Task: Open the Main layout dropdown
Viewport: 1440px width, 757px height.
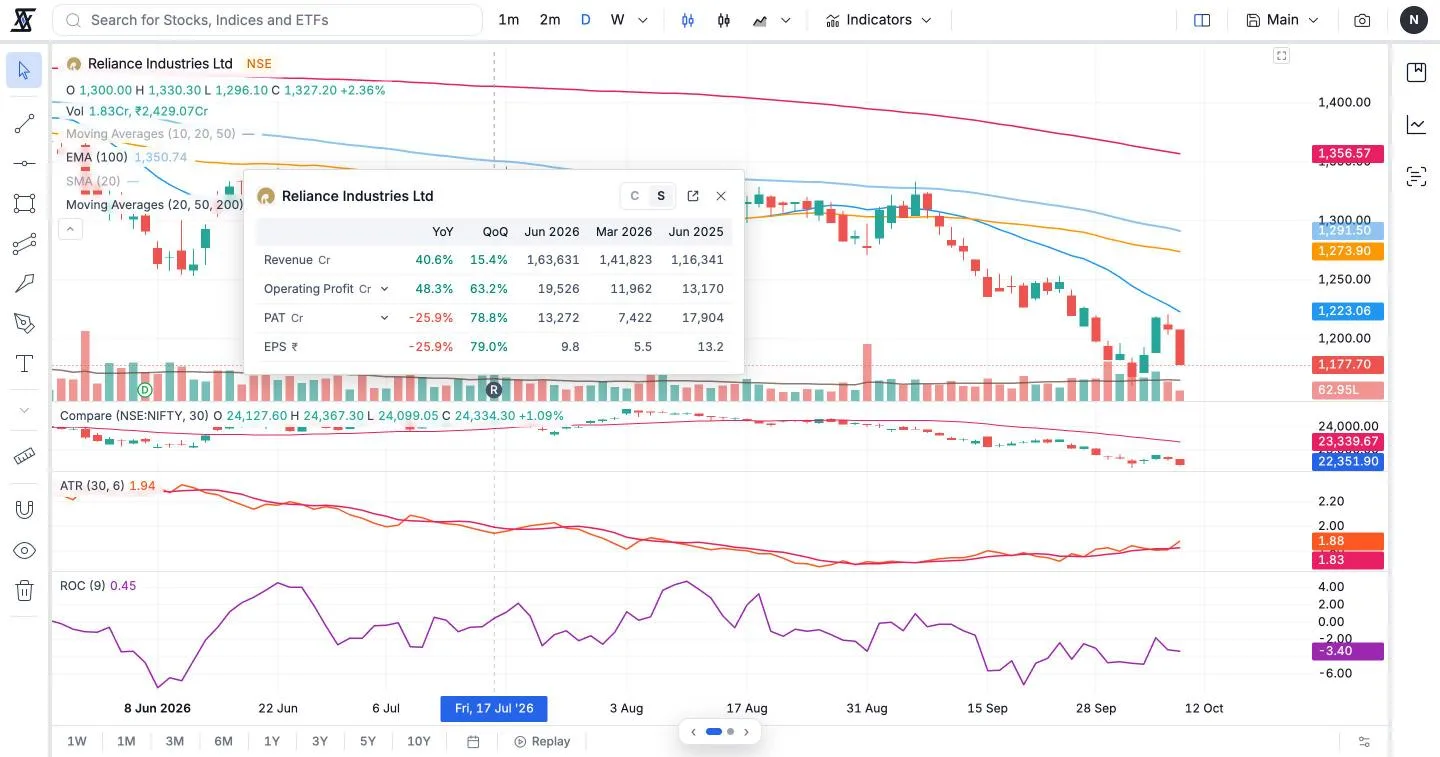Action: coord(1282,20)
